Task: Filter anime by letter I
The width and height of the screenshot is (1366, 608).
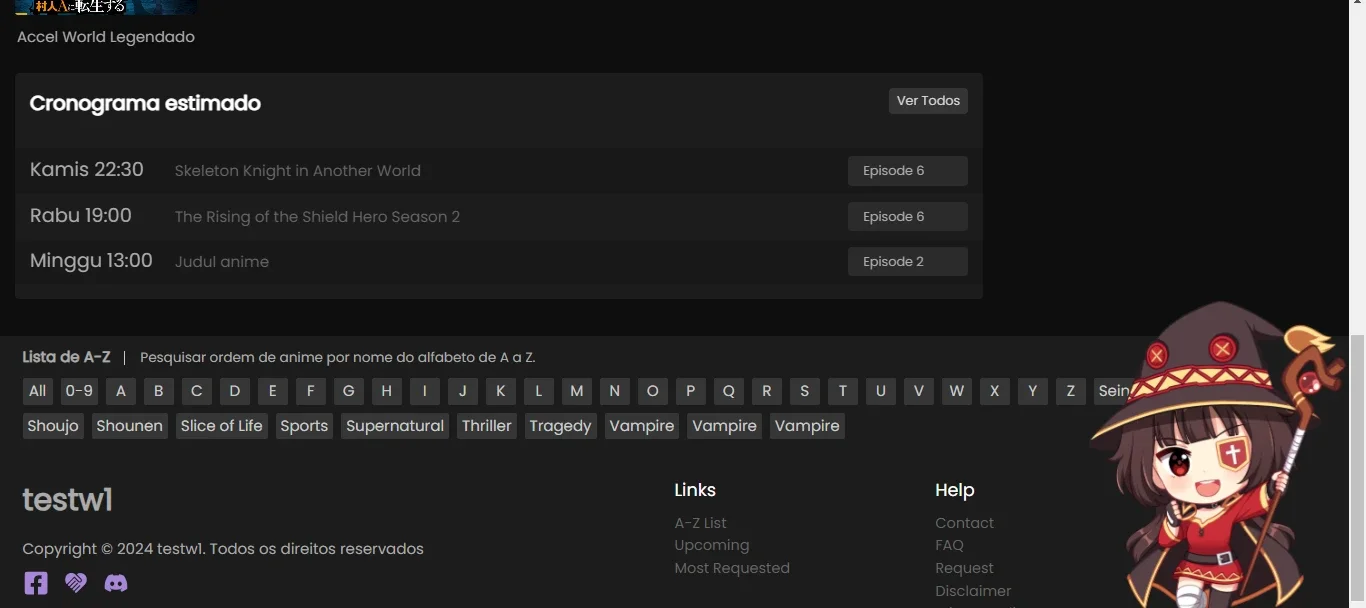Action: (x=424, y=391)
